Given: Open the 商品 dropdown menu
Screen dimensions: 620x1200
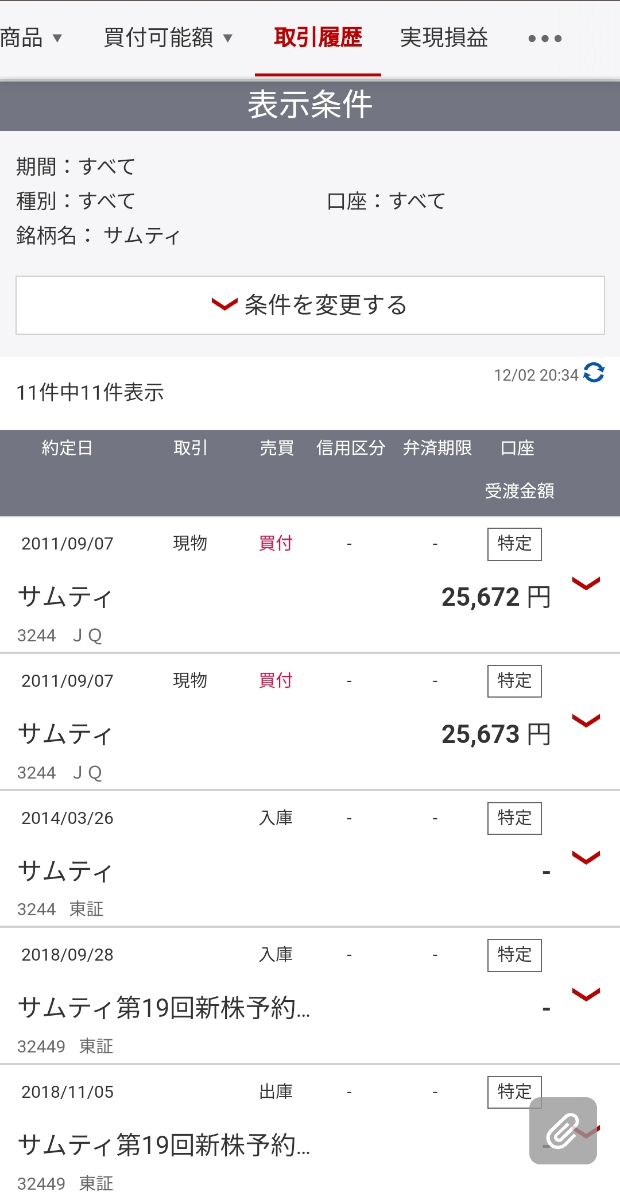Looking at the screenshot, I should pos(30,38).
